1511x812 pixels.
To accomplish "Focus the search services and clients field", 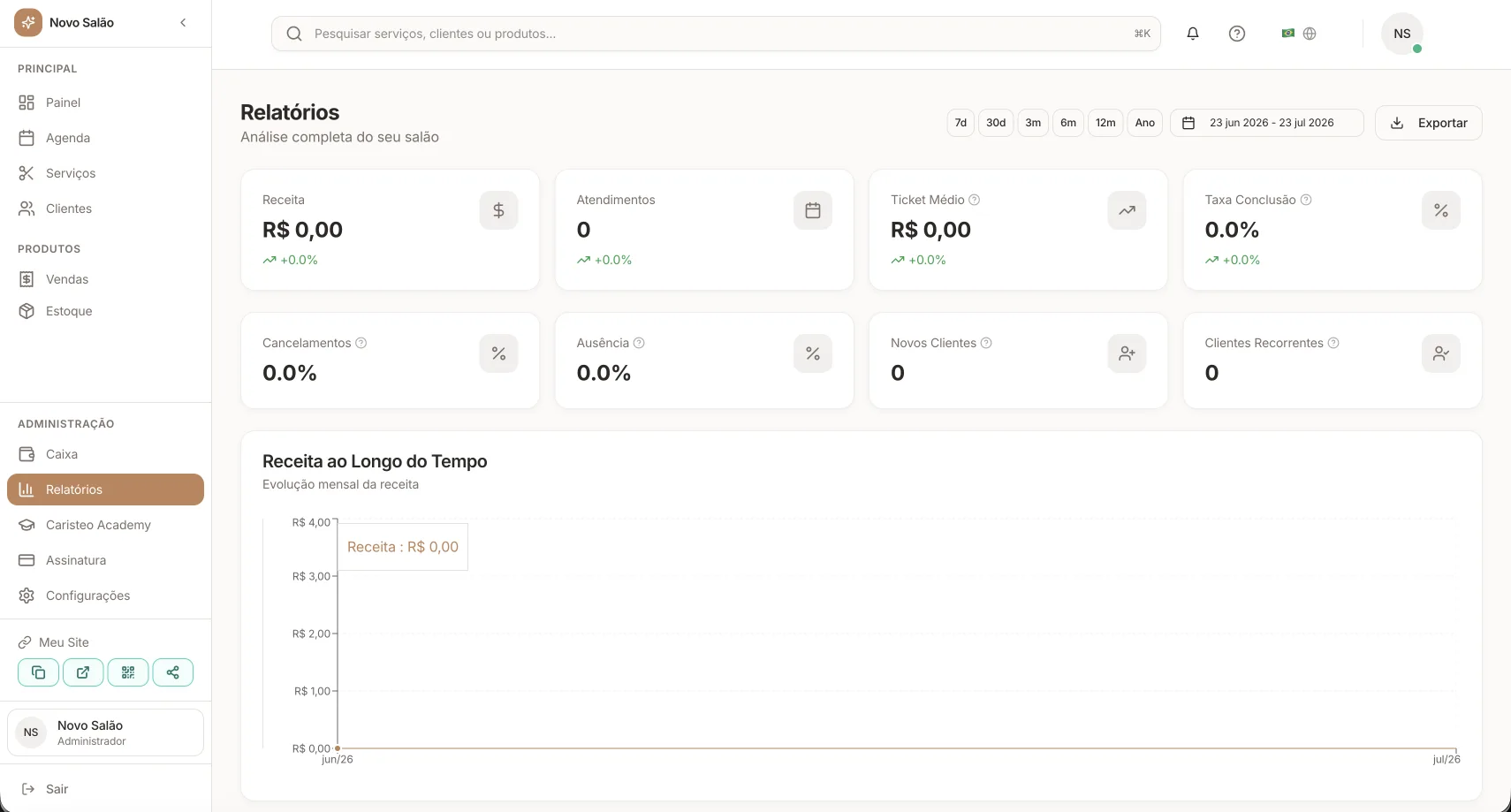I will coord(716,34).
